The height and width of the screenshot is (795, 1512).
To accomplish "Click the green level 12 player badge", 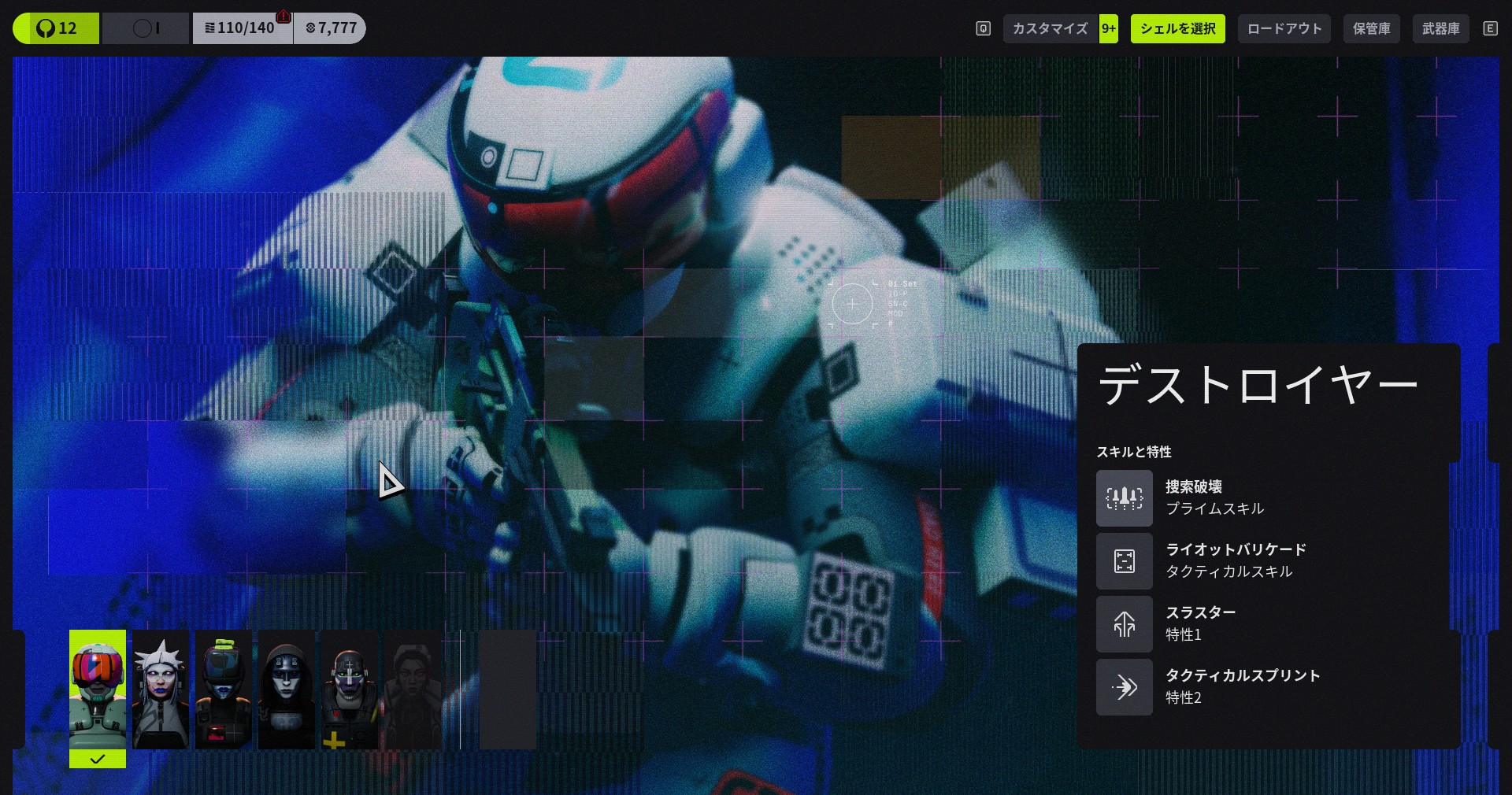I will pos(56,28).
